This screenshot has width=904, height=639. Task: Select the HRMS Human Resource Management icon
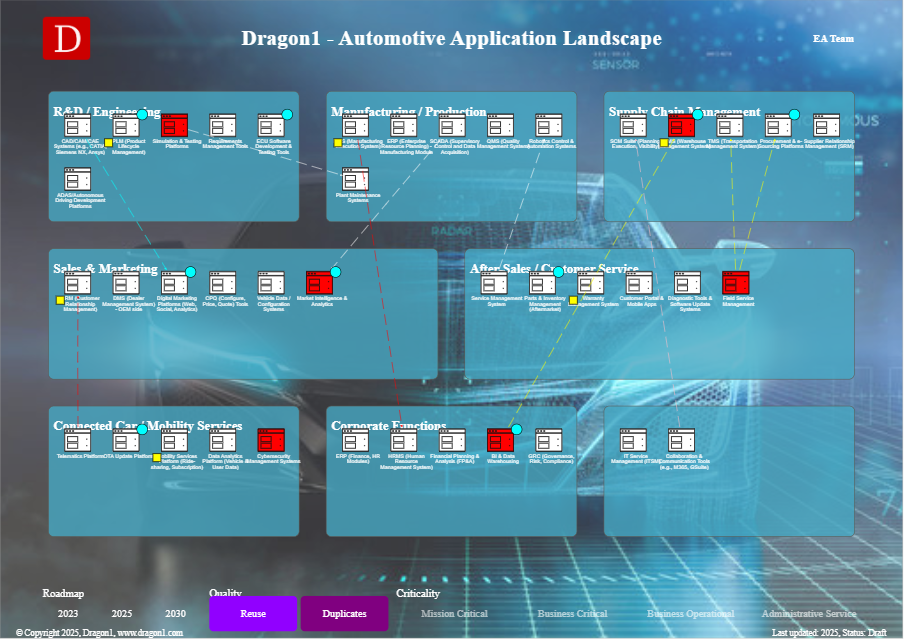[404, 440]
